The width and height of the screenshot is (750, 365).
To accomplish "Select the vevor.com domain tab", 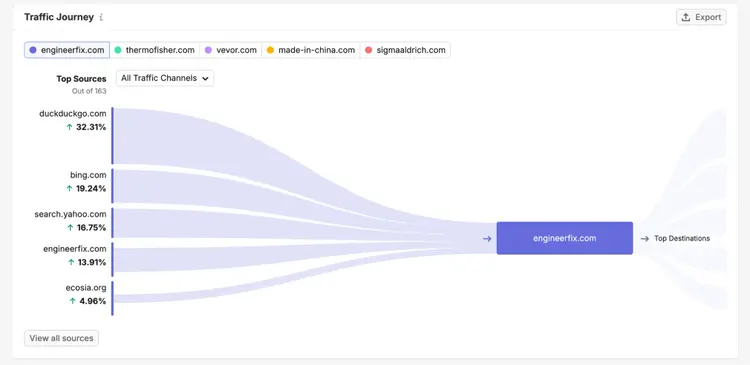I will pyautogui.click(x=231, y=50).
